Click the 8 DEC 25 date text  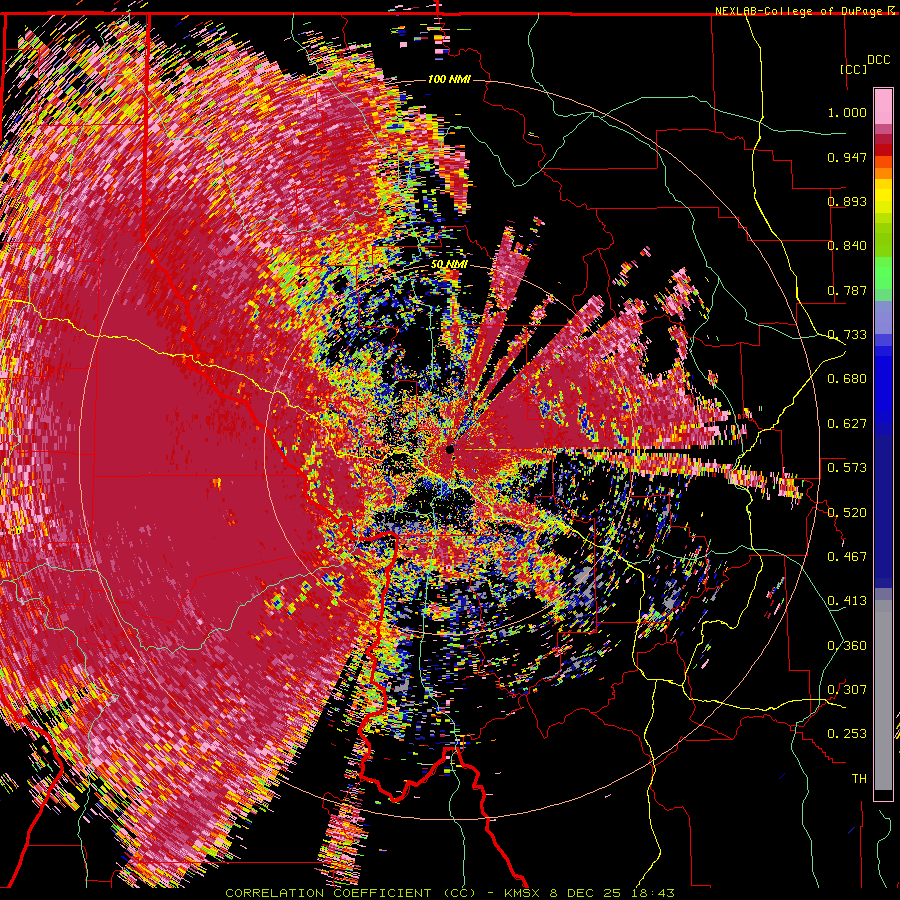[x=585, y=893]
